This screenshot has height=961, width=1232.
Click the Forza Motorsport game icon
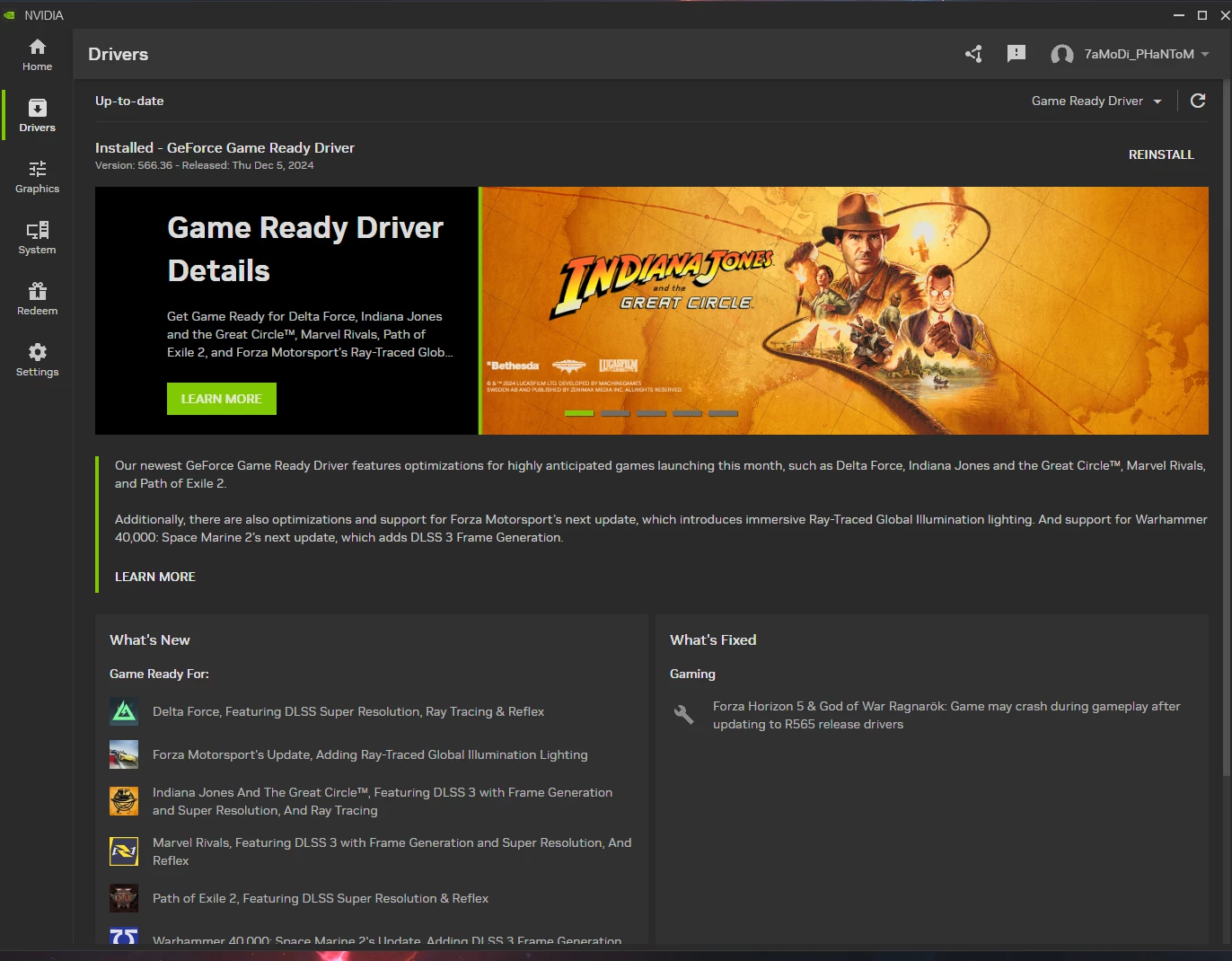pyautogui.click(x=124, y=754)
